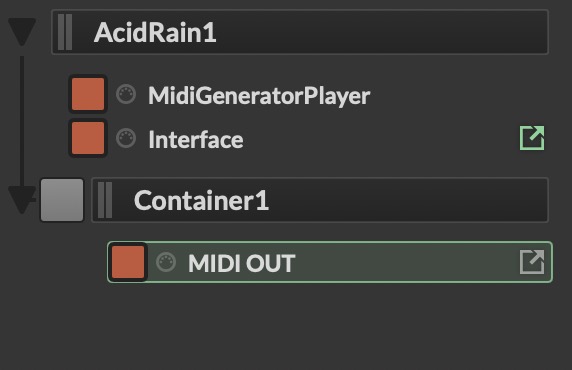Collapse the AcidRain1 module tree arrow
The height and width of the screenshot is (370, 572).
coord(22,32)
